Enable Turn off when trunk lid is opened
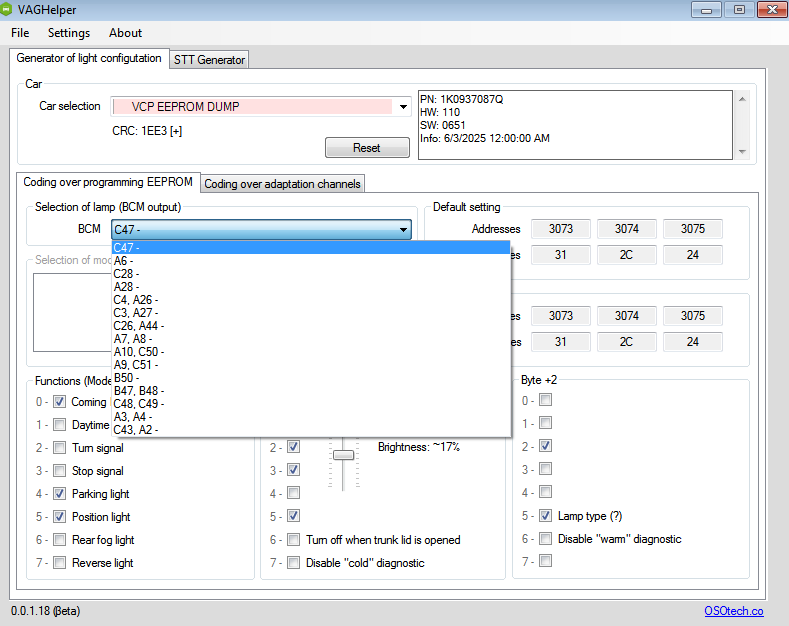Screen dimensions: 789x626 (x=293, y=540)
